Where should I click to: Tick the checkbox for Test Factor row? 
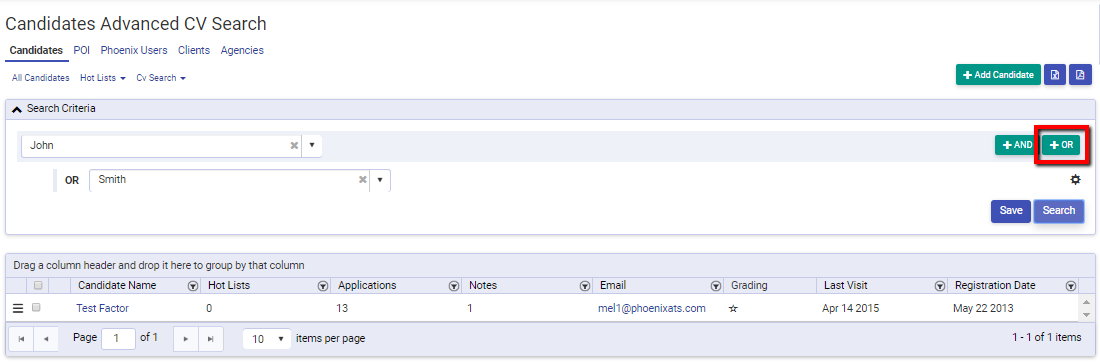pos(36,307)
